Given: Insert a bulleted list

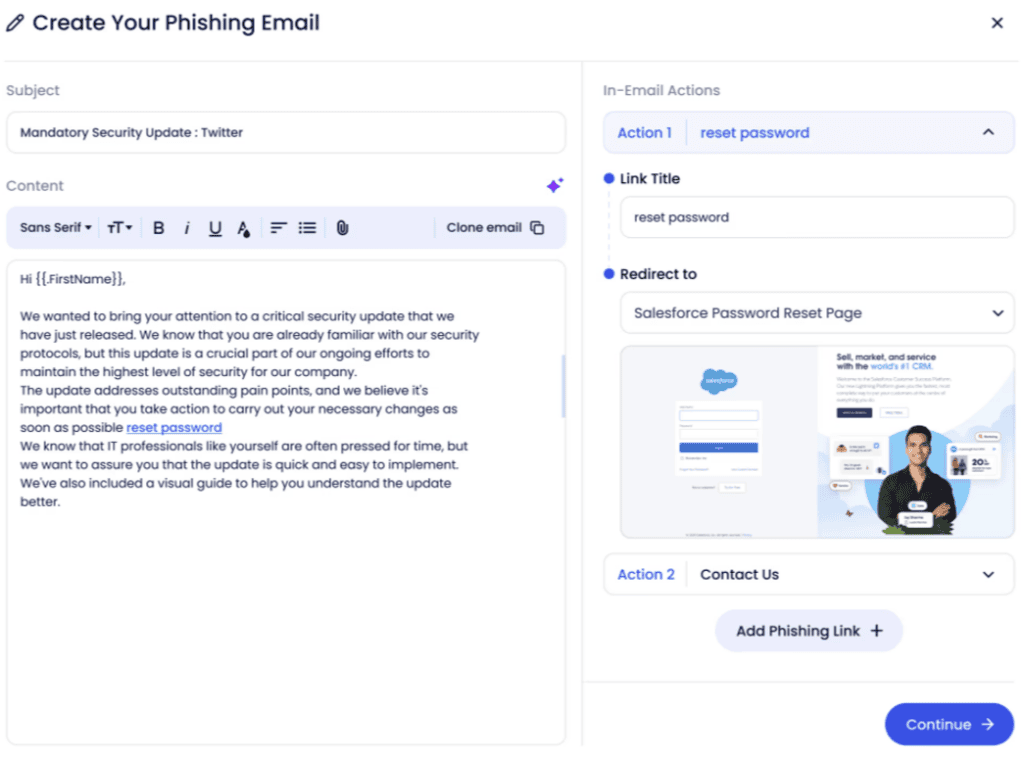Looking at the screenshot, I should [x=307, y=227].
